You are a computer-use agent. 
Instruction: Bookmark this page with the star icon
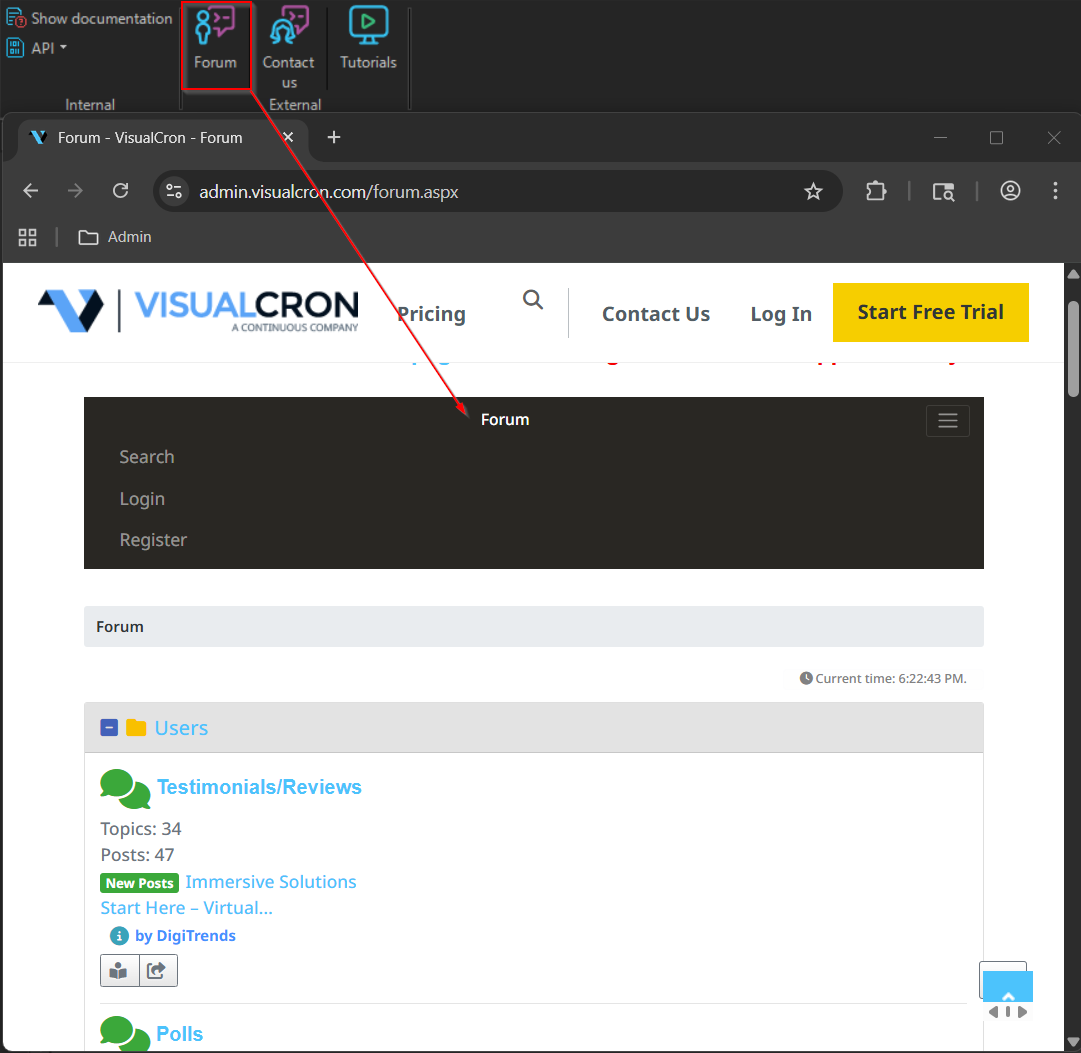tap(813, 191)
